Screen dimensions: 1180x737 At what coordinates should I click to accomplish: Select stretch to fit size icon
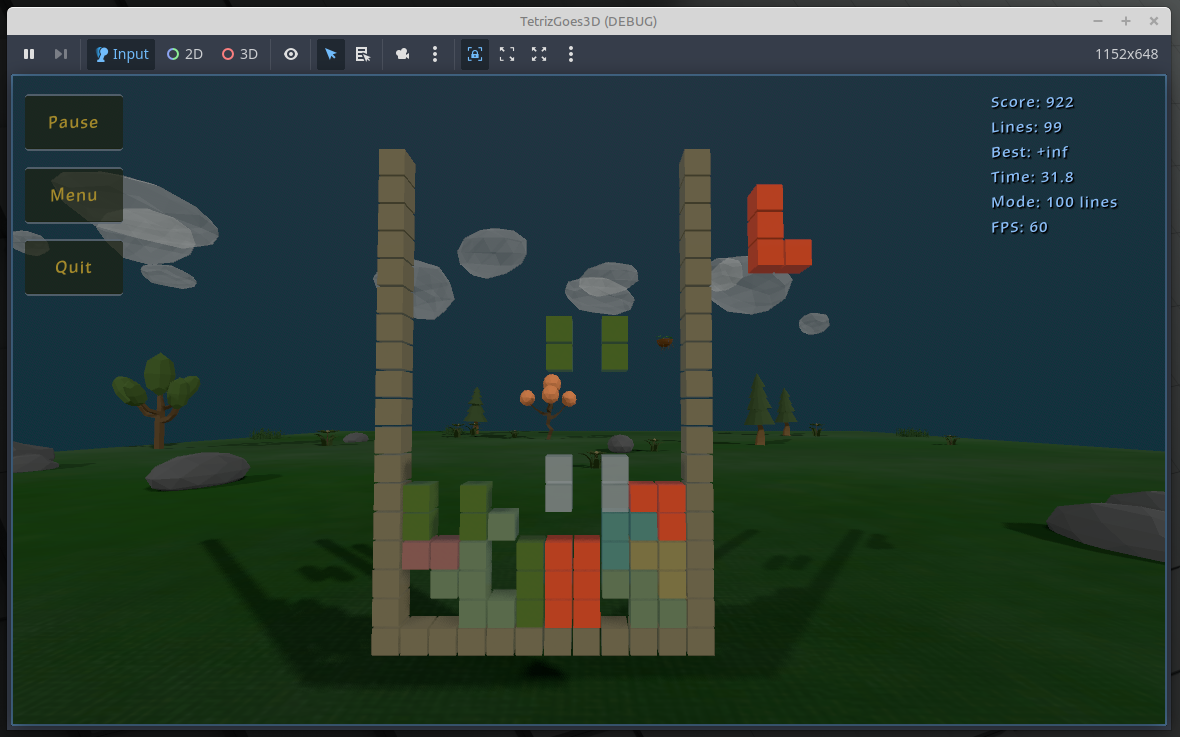(539, 54)
